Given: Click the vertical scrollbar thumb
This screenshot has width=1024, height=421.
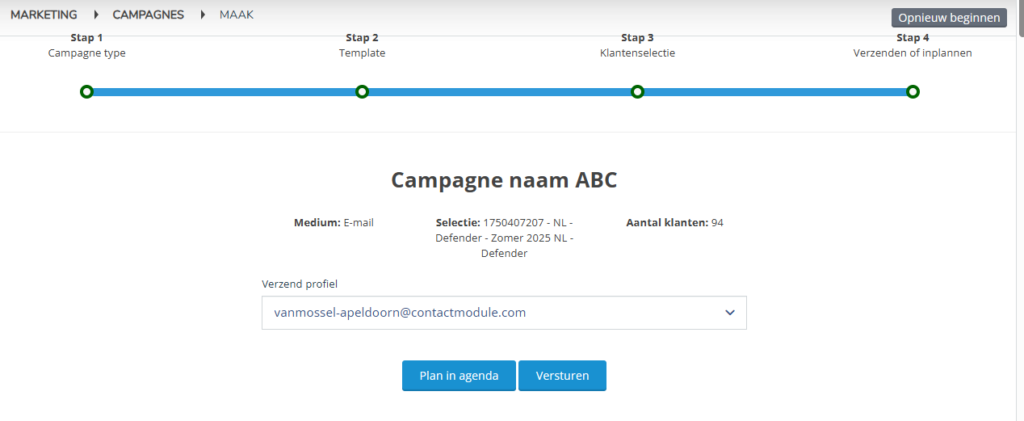Looking at the screenshot, I should [x=1020, y=18].
